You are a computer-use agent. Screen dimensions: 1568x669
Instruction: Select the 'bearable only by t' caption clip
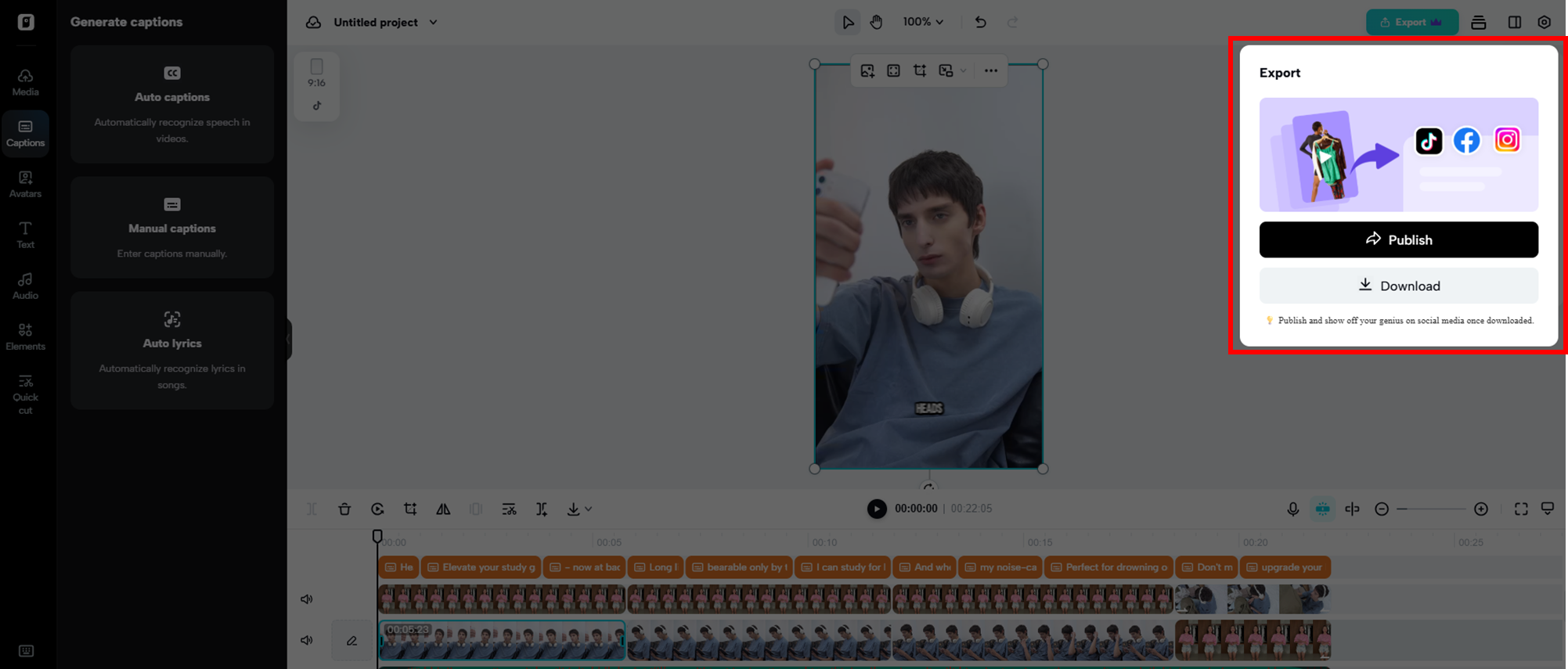(739, 567)
